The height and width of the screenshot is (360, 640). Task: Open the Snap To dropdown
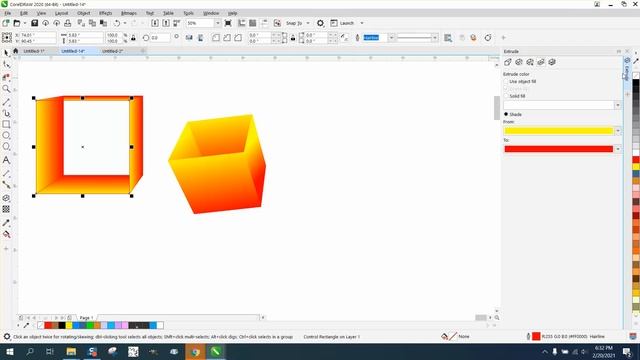(x=308, y=23)
